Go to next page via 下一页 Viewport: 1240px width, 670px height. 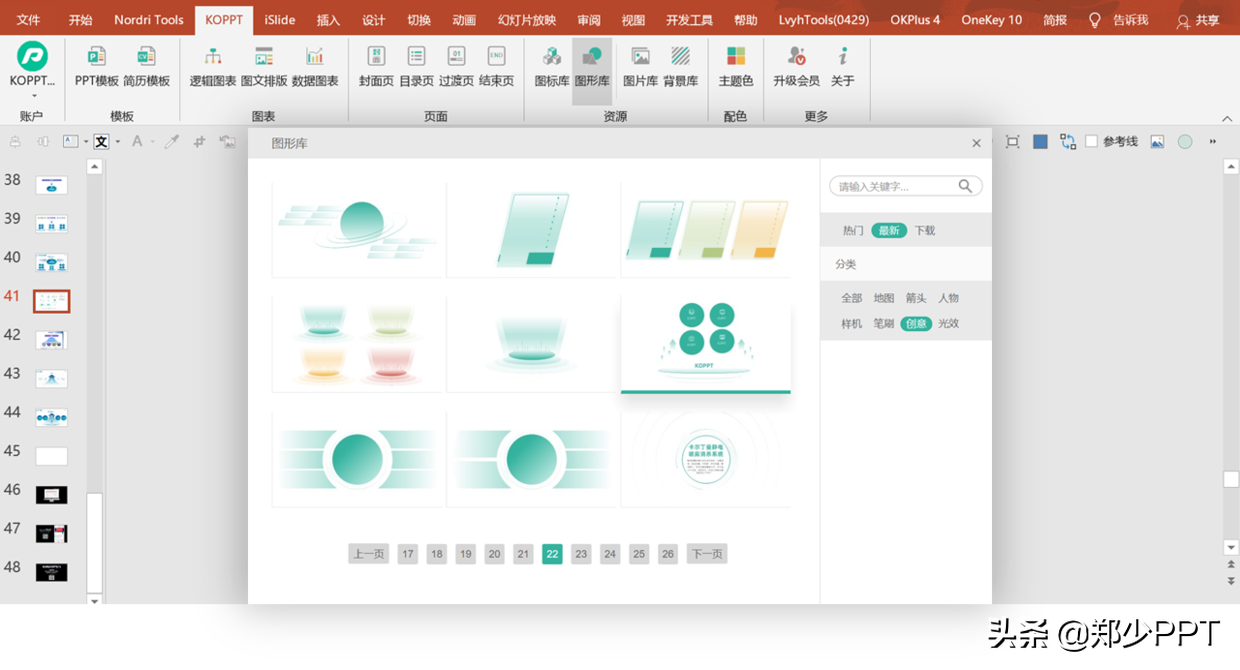pyautogui.click(x=706, y=553)
